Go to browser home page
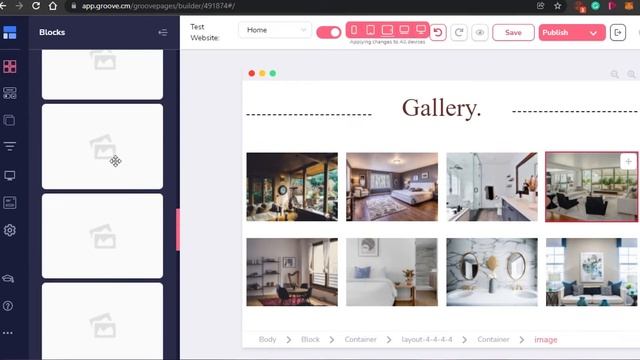The height and width of the screenshot is (360, 640). 53,6
